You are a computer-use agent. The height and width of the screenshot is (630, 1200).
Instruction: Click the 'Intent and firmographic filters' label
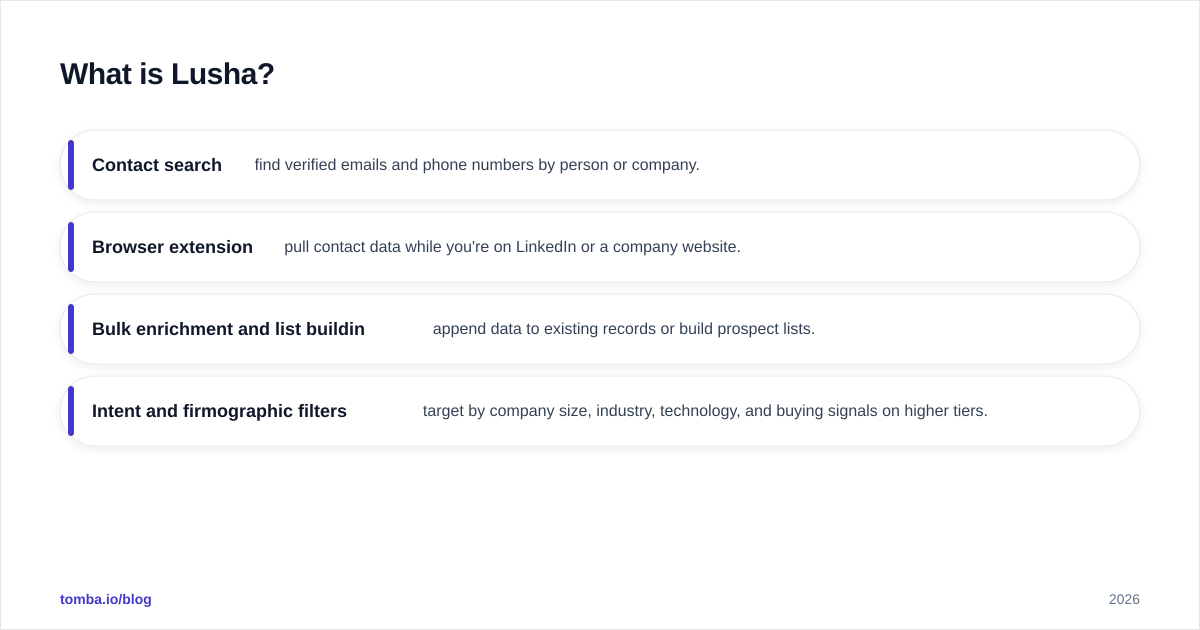(x=219, y=411)
